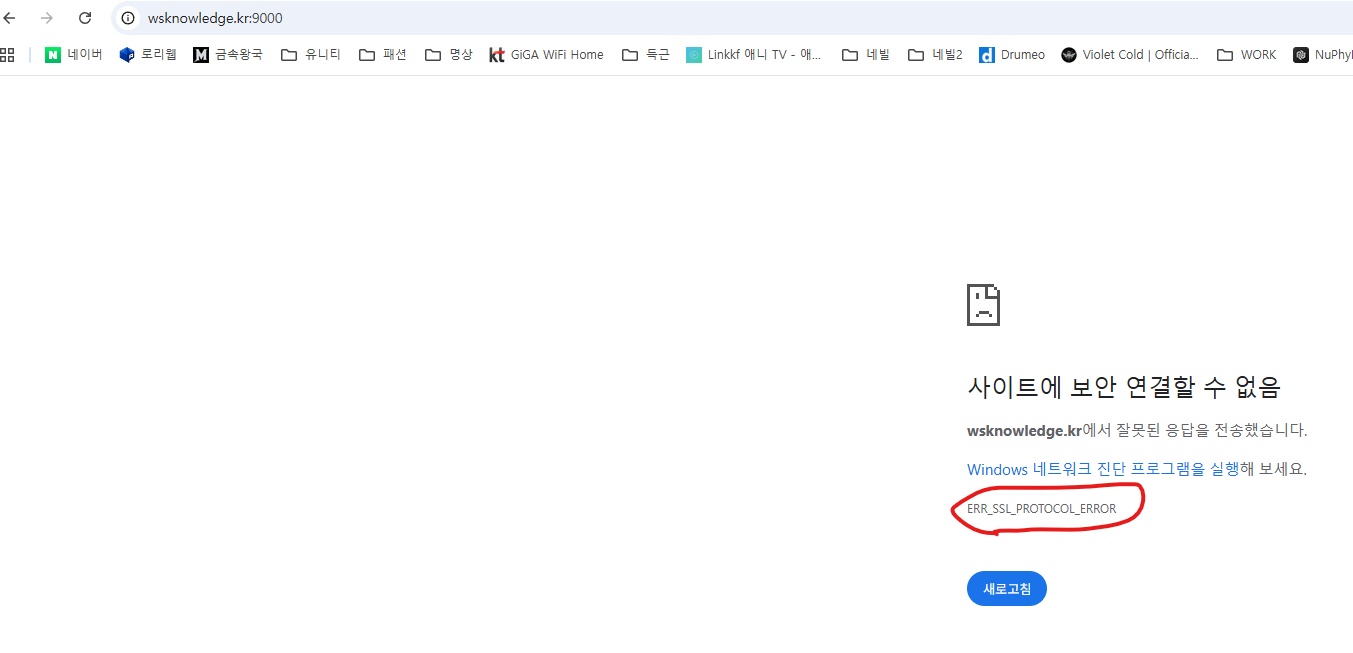Click the bold wsknowledge.kr text in message
This screenshot has height=653, width=1353.
point(1024,431)
